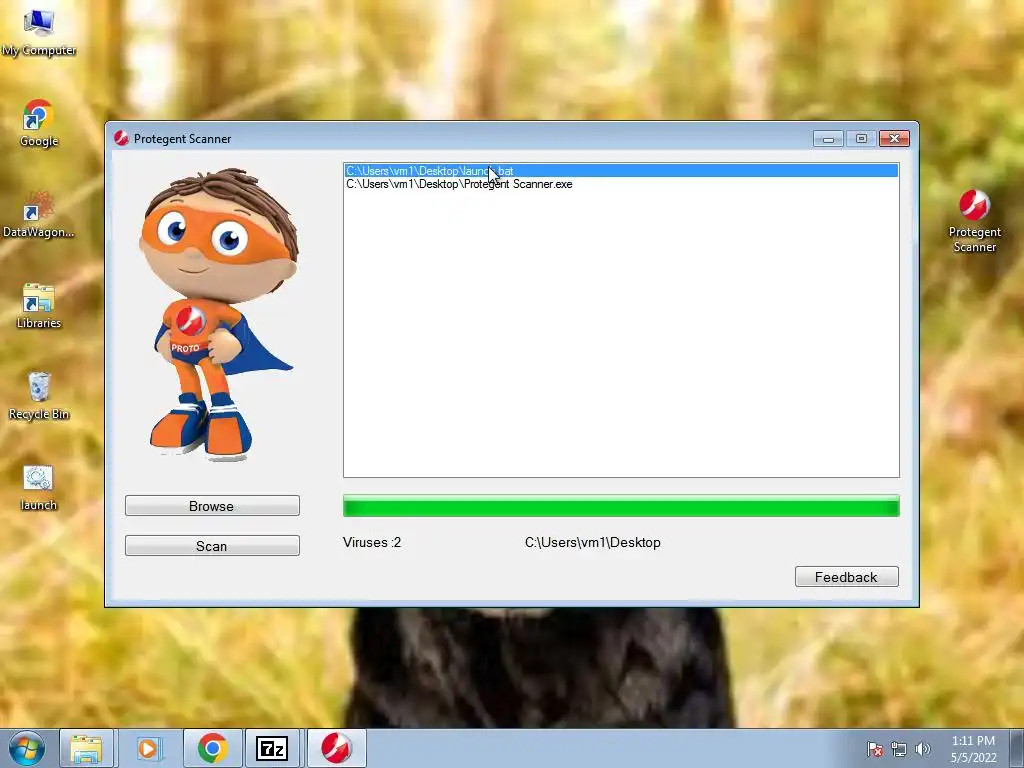Open the DataWagon desktop shortcut
The height and width of the screenshot is (768, 1024).
tap(39, 214)
